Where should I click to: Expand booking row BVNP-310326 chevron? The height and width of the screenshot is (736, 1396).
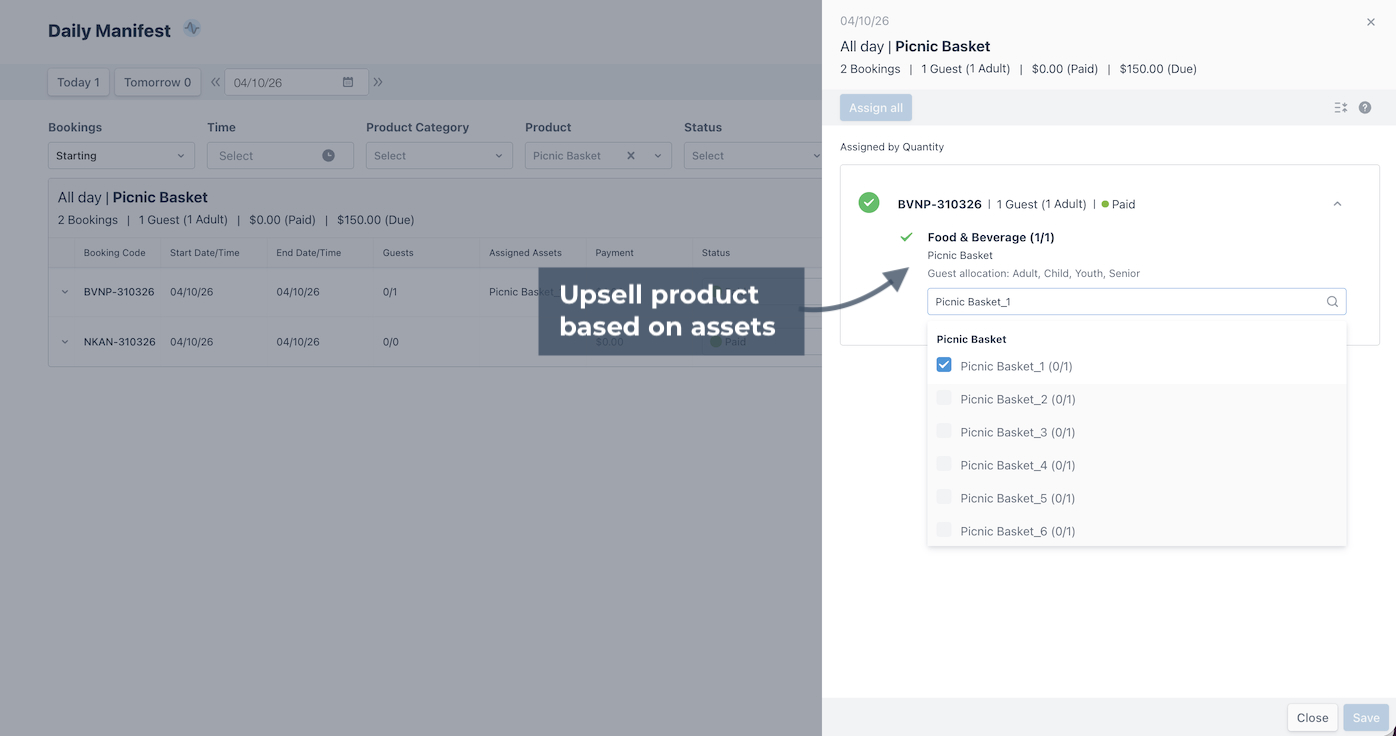[x=65, y=292]
